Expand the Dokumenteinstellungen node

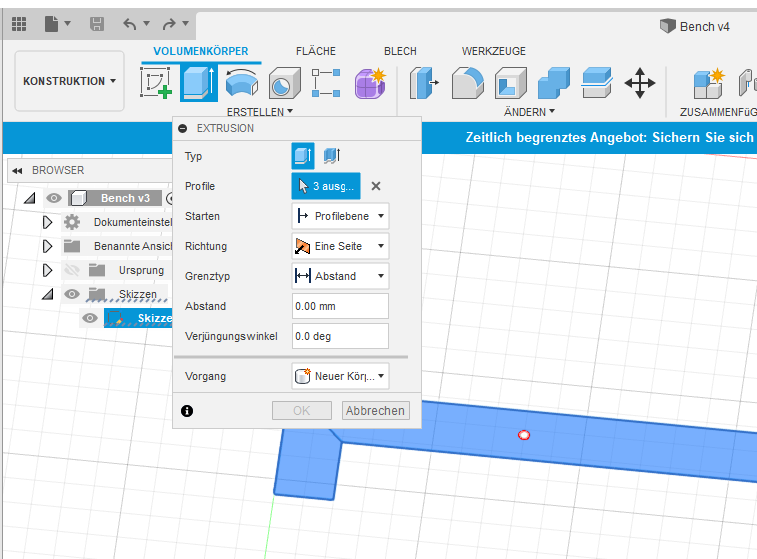point(47,222)
